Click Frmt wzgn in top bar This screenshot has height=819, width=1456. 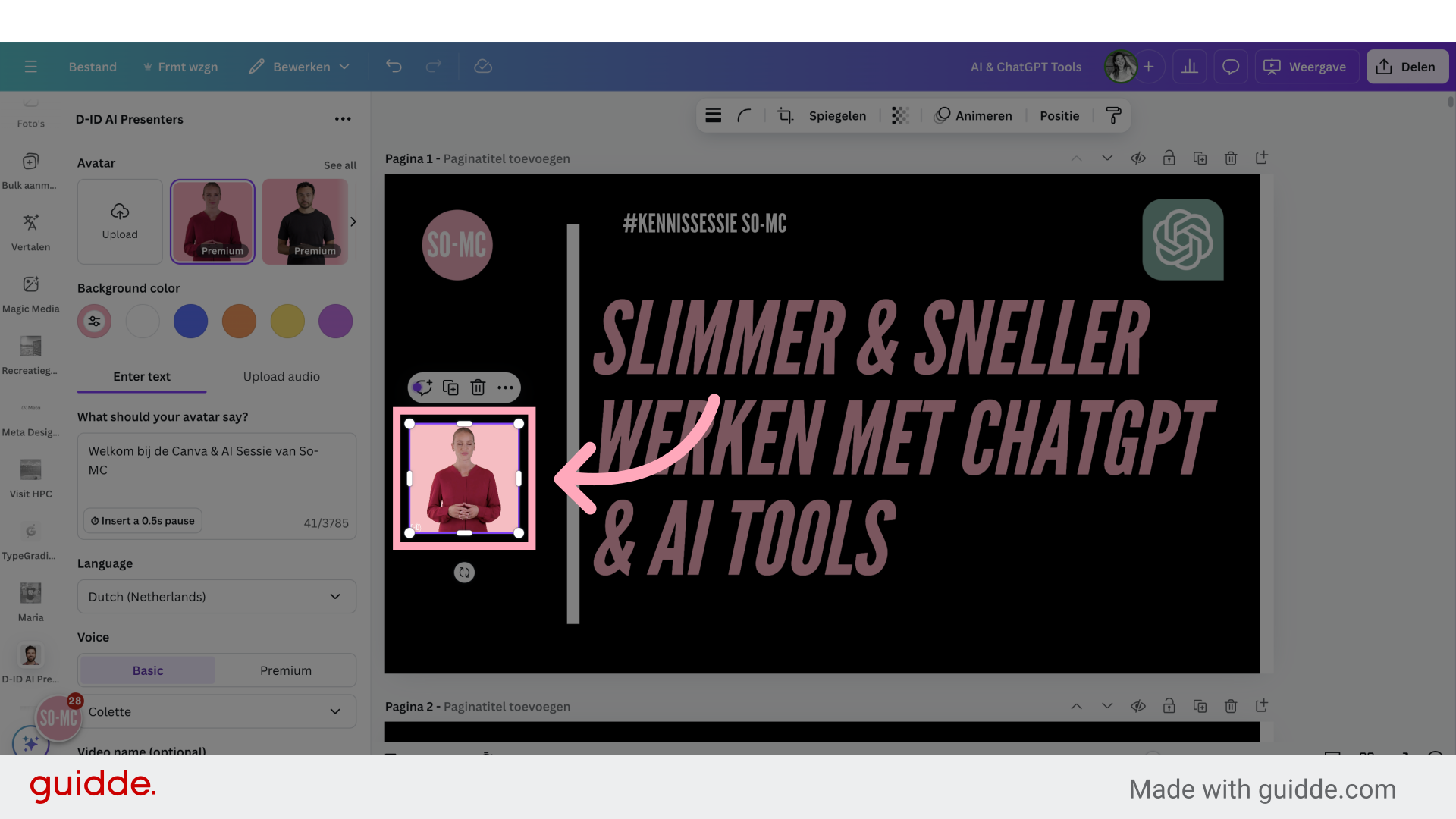[x=180, y=67]
